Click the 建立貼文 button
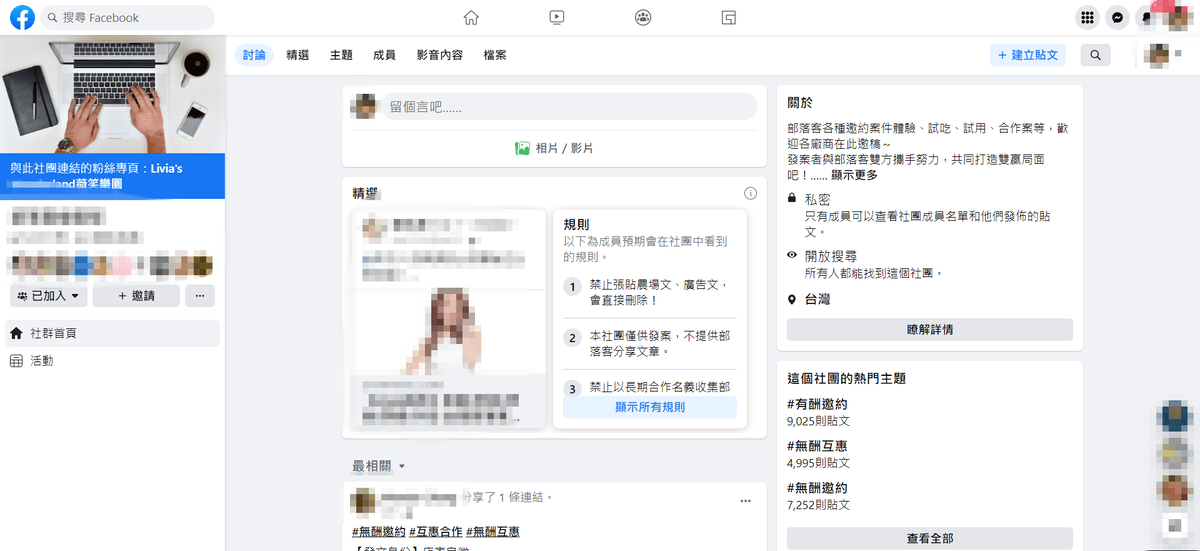This screenshot has height=551, width=1200. click(1027, 55)
